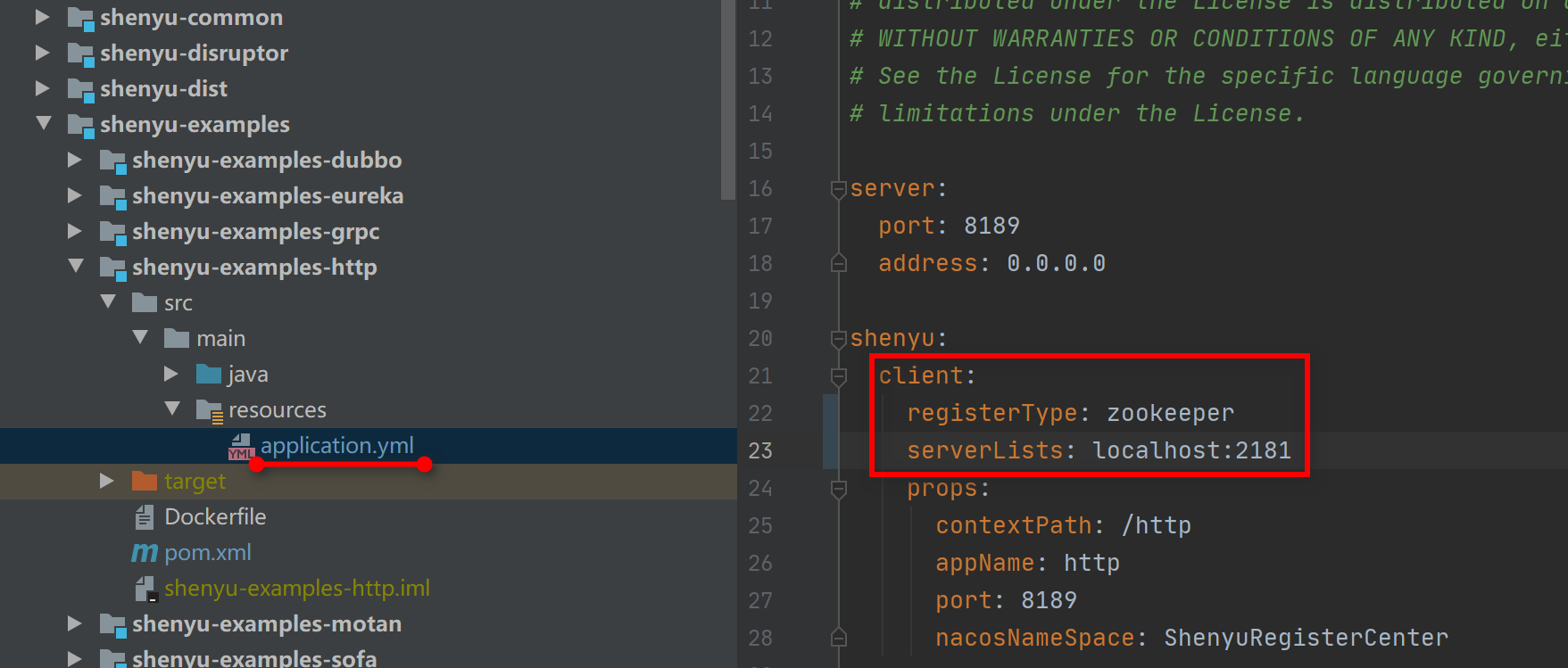Click the resources folder icon
The image size is (1568, 668).
pyautogui.click(x=209, y=410)
